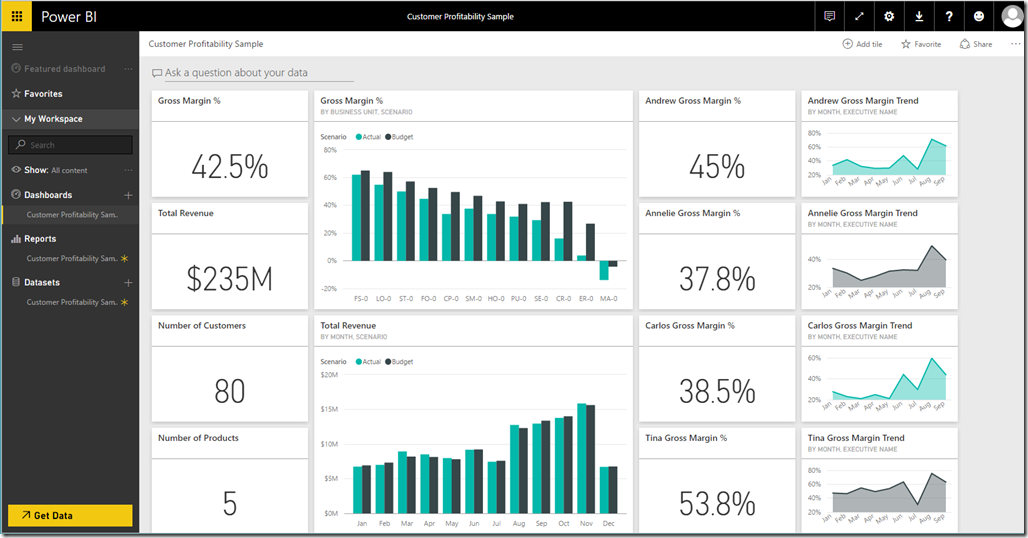1028x538 pixels.
Task: Add a new dashboard with plus icon
Action: (128, 195)
